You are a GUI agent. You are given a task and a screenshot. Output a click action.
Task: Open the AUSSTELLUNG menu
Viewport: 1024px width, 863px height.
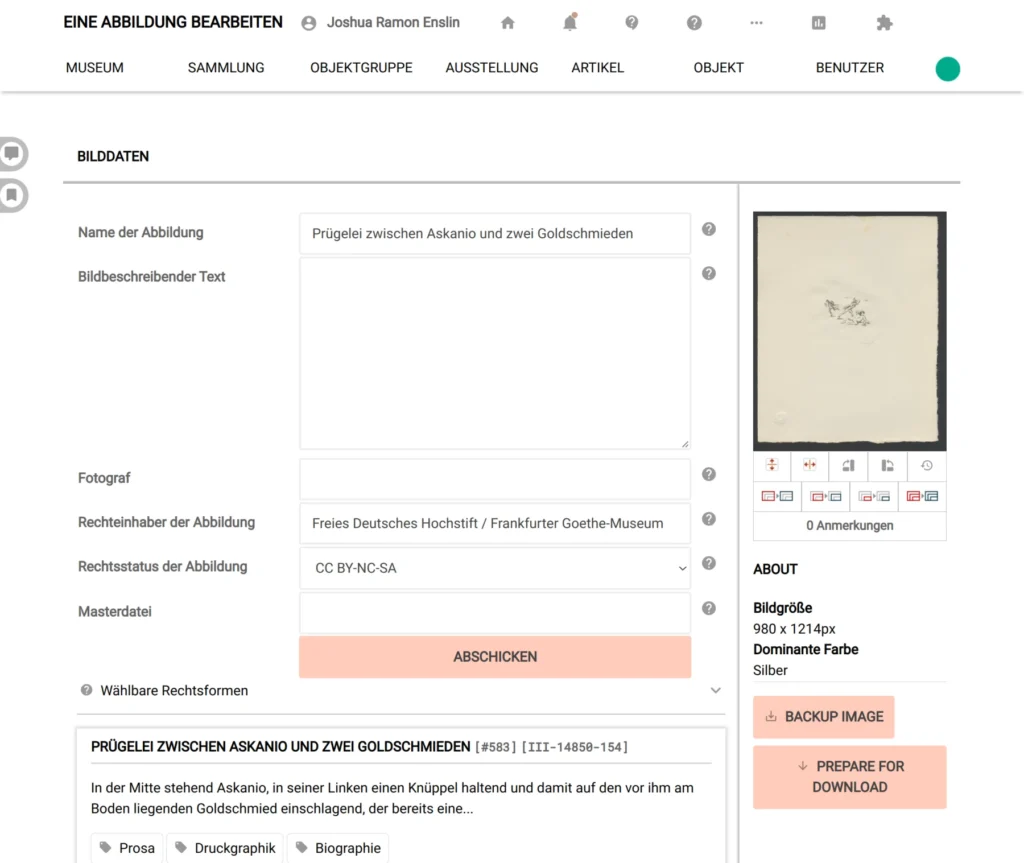click(492, 68)
